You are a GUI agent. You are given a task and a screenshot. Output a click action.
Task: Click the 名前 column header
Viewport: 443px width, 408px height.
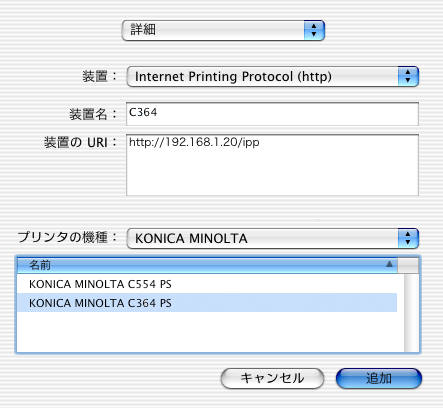(207, 265)
